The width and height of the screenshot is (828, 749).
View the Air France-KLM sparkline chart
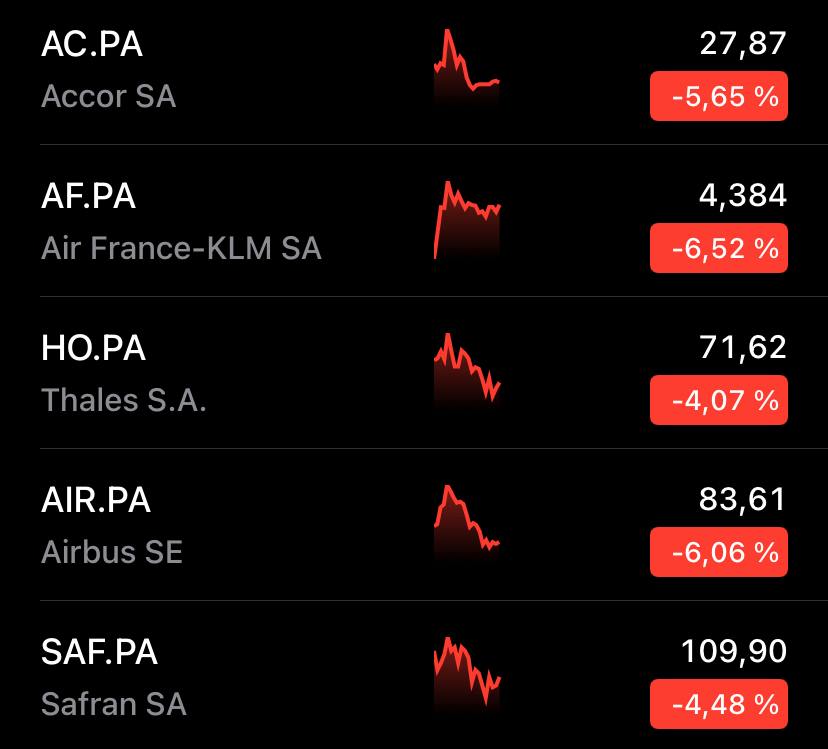coord(467,220)
